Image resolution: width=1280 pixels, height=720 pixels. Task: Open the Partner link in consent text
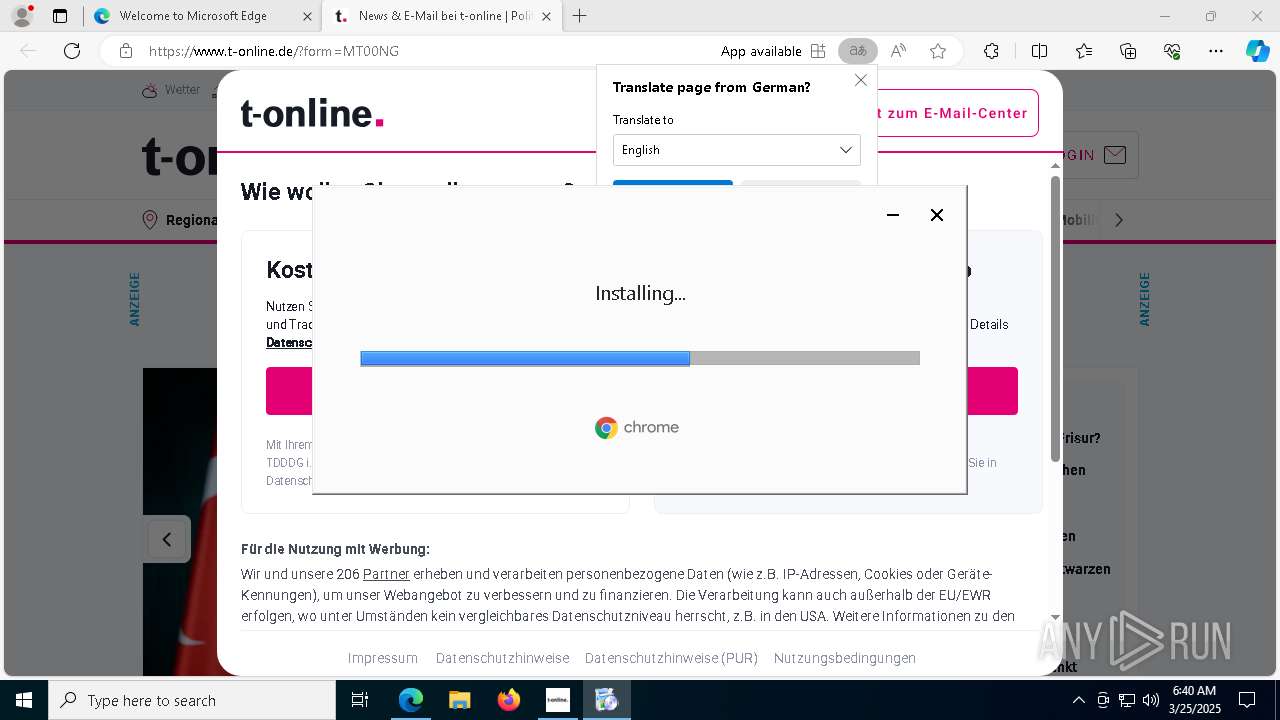(x=386, y=574)
